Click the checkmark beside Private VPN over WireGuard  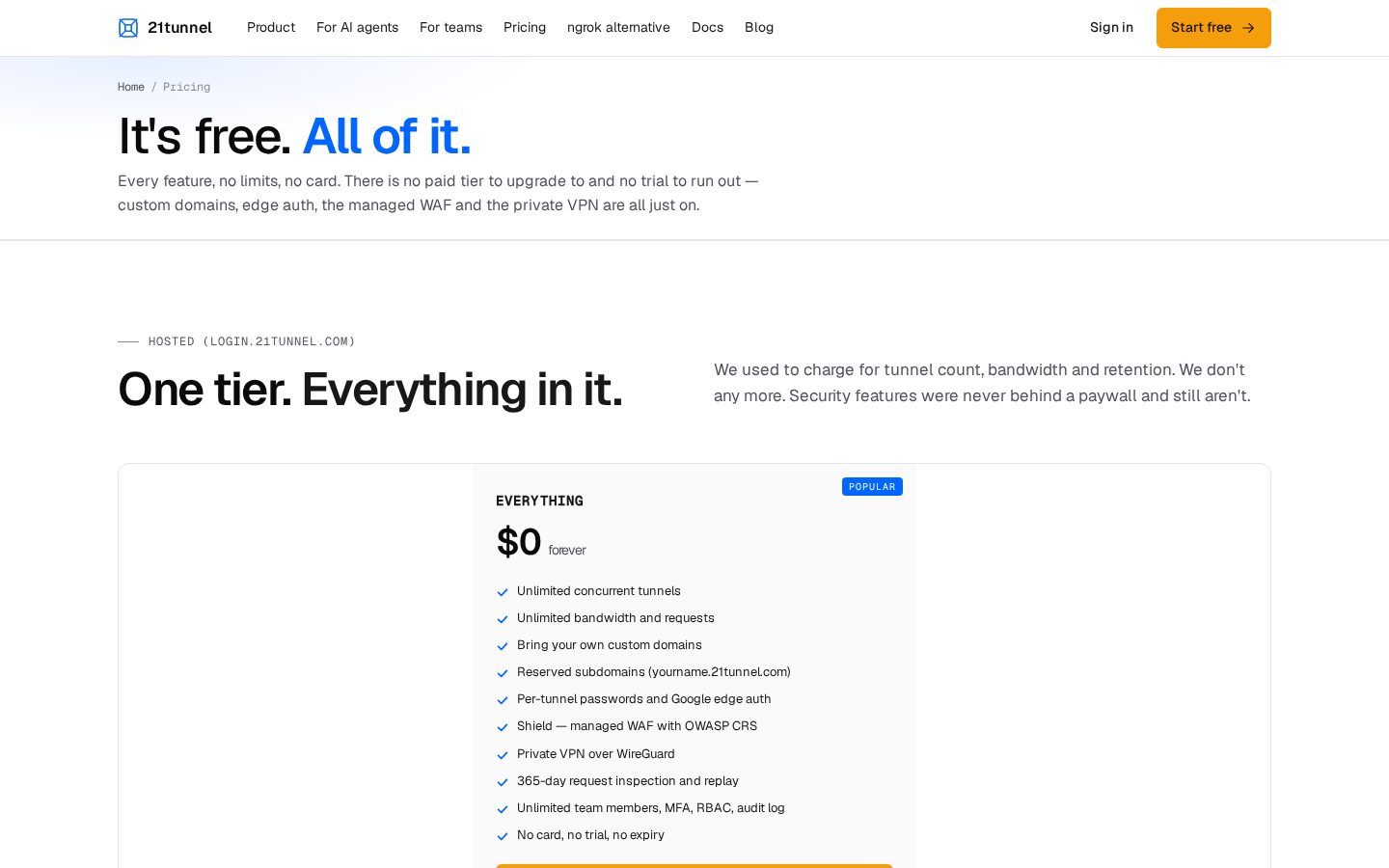point(503,755)
